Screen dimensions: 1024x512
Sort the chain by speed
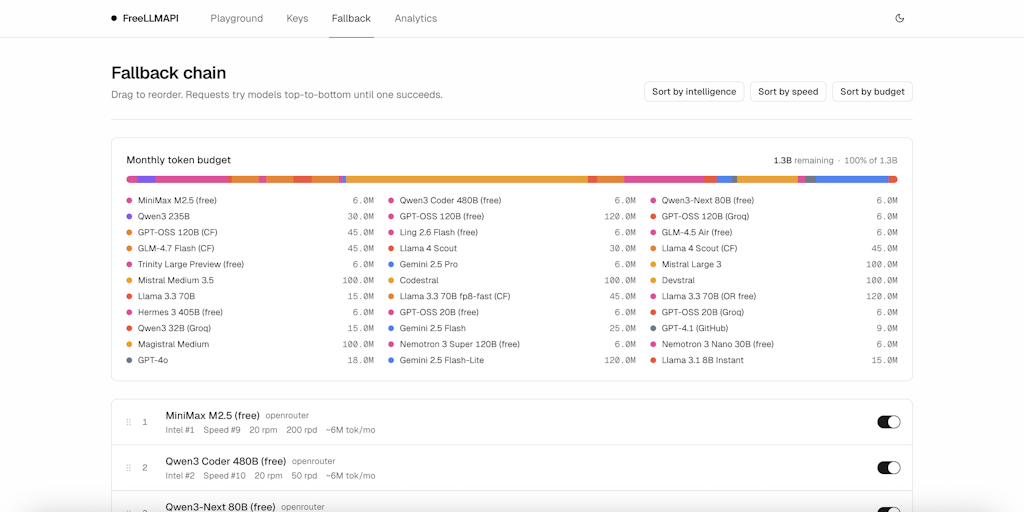(787, 92)
